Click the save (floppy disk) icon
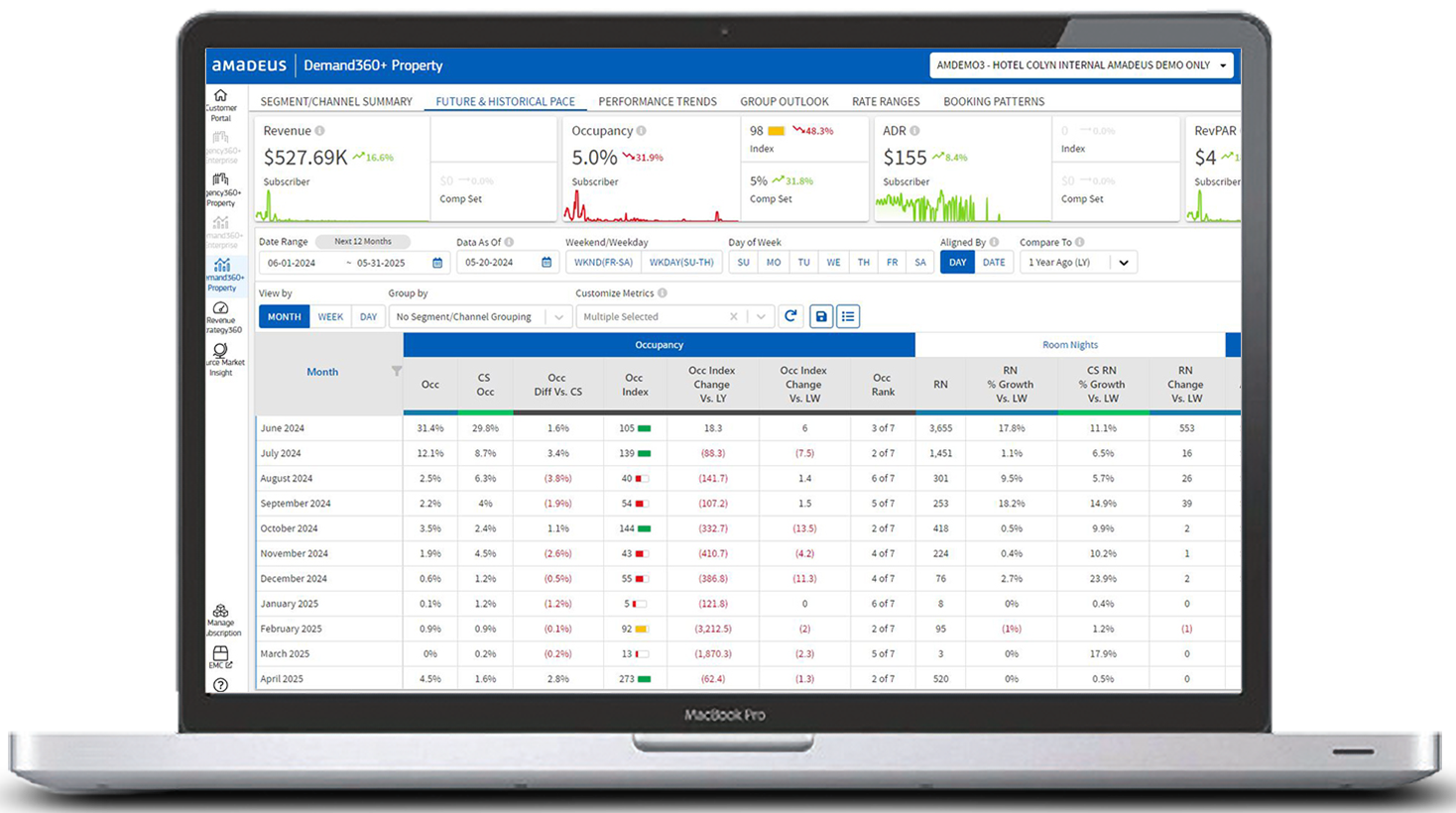This screenshot has height=813, width=1456. [820, 316]
